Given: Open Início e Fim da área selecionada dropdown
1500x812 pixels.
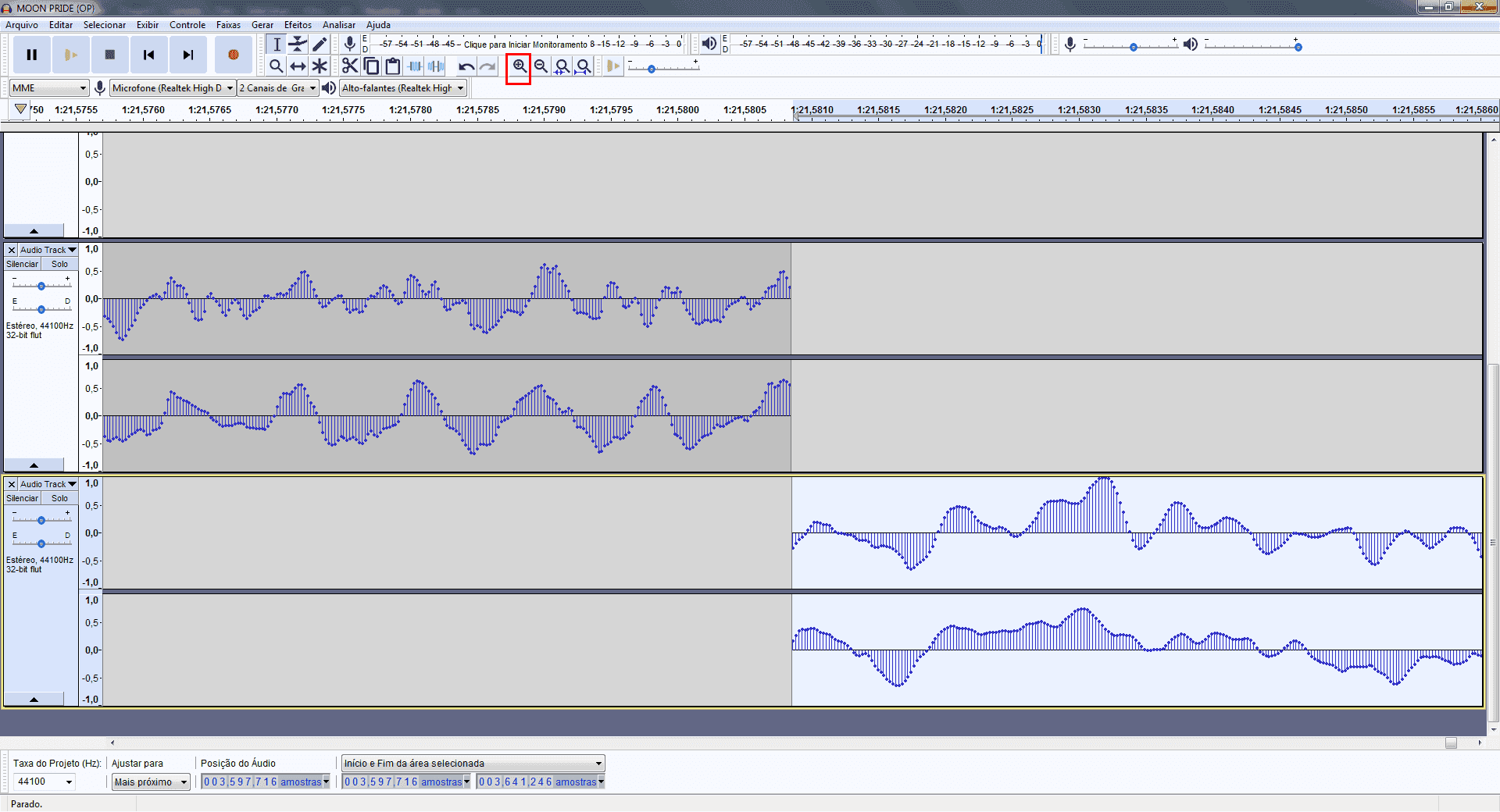Looking at the screenshot, I should [473, 764].
